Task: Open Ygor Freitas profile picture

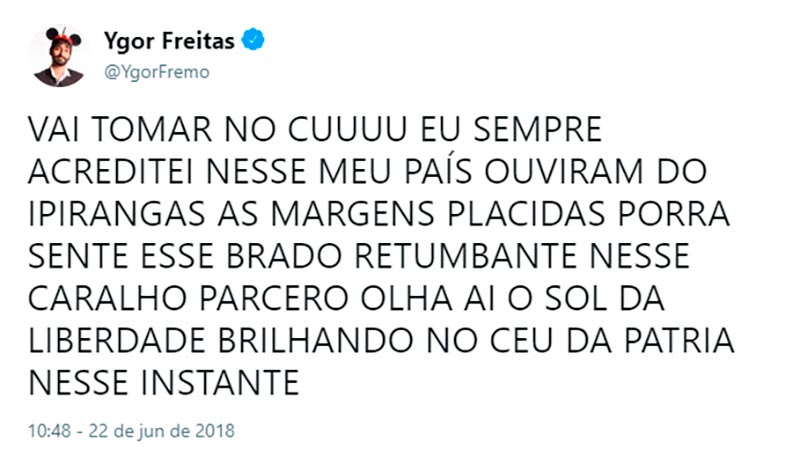Action: pyautogui.click(x=58, y=56)
